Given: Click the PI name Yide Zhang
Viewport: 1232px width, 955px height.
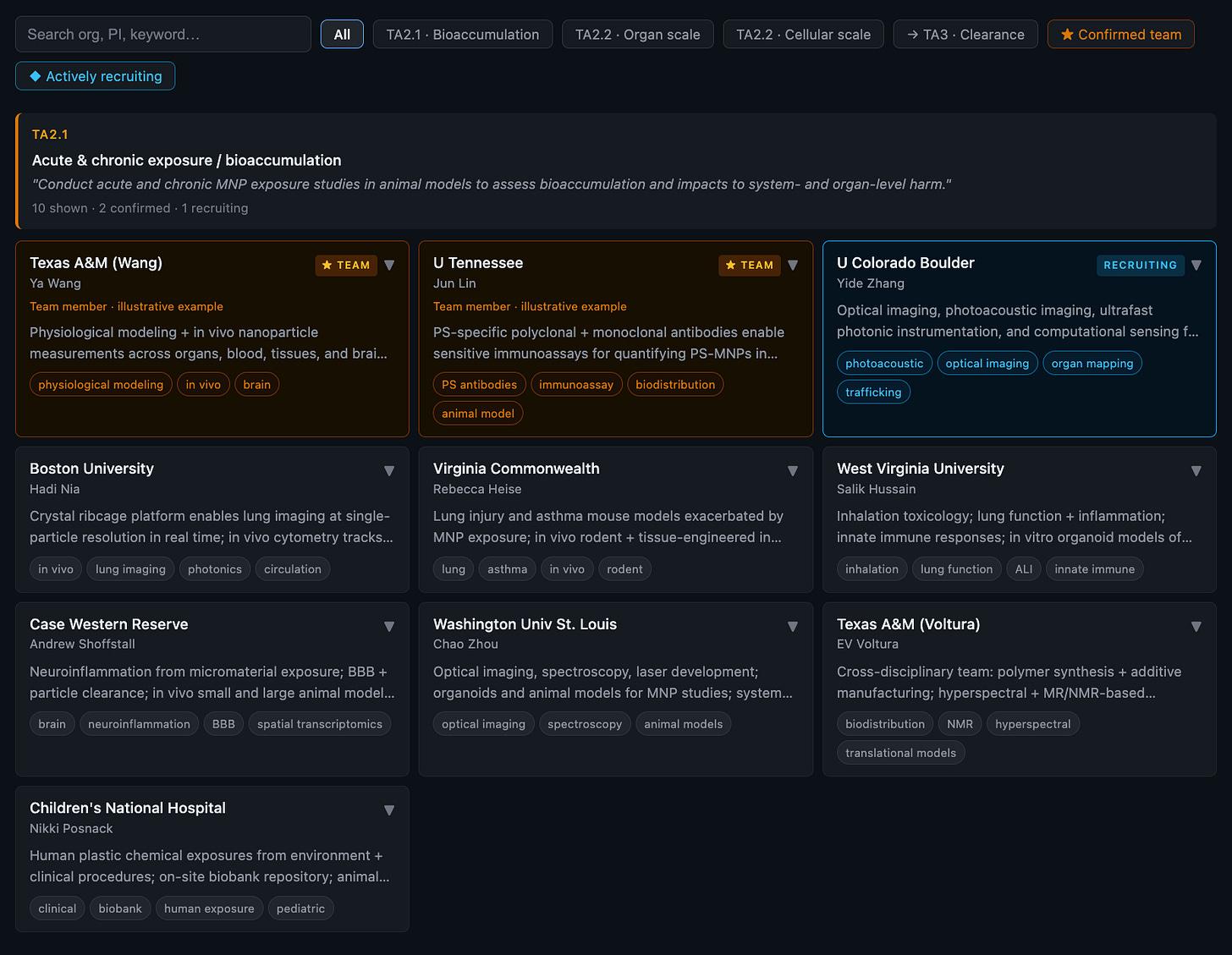Looking at the screenshot, I should (x=871, y=283).
